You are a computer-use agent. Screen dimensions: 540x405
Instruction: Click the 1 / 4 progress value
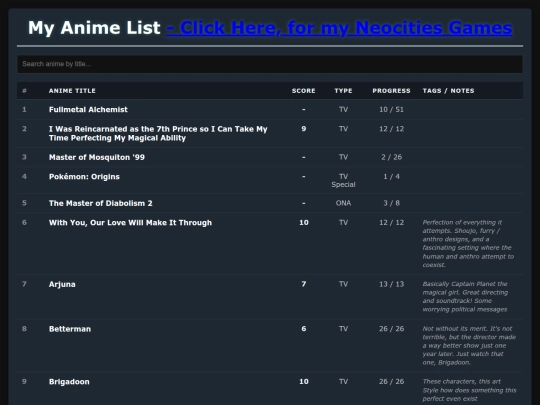point(391,177)
